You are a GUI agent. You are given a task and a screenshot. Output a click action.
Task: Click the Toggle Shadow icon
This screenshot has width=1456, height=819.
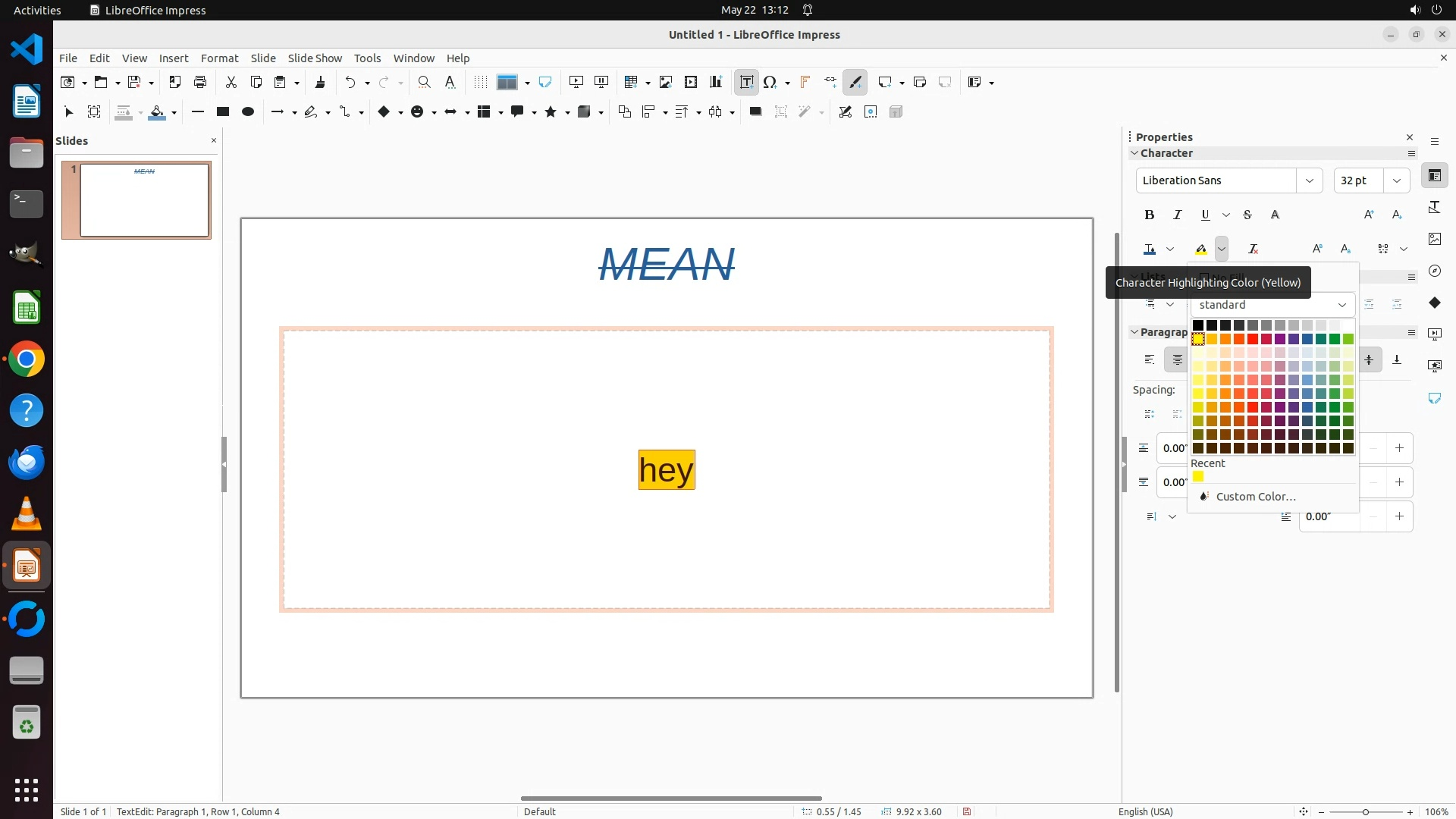[x=755, y=111]
